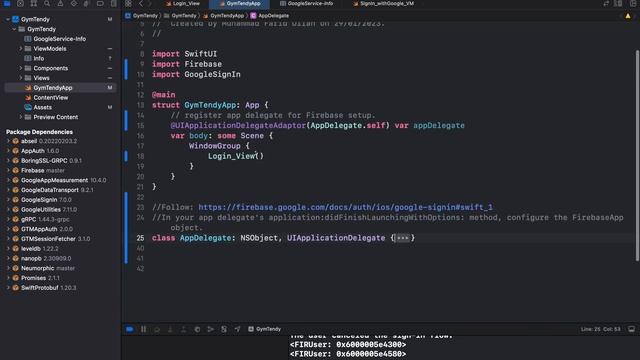
Task: Click the editor vertical scrollbar
Action: [x=637, y=155]
